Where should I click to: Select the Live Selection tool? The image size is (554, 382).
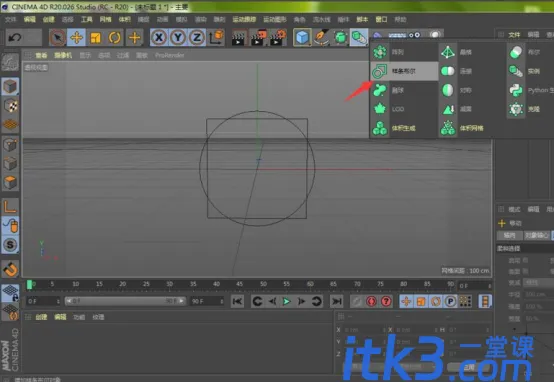click(x=57, y=37)
